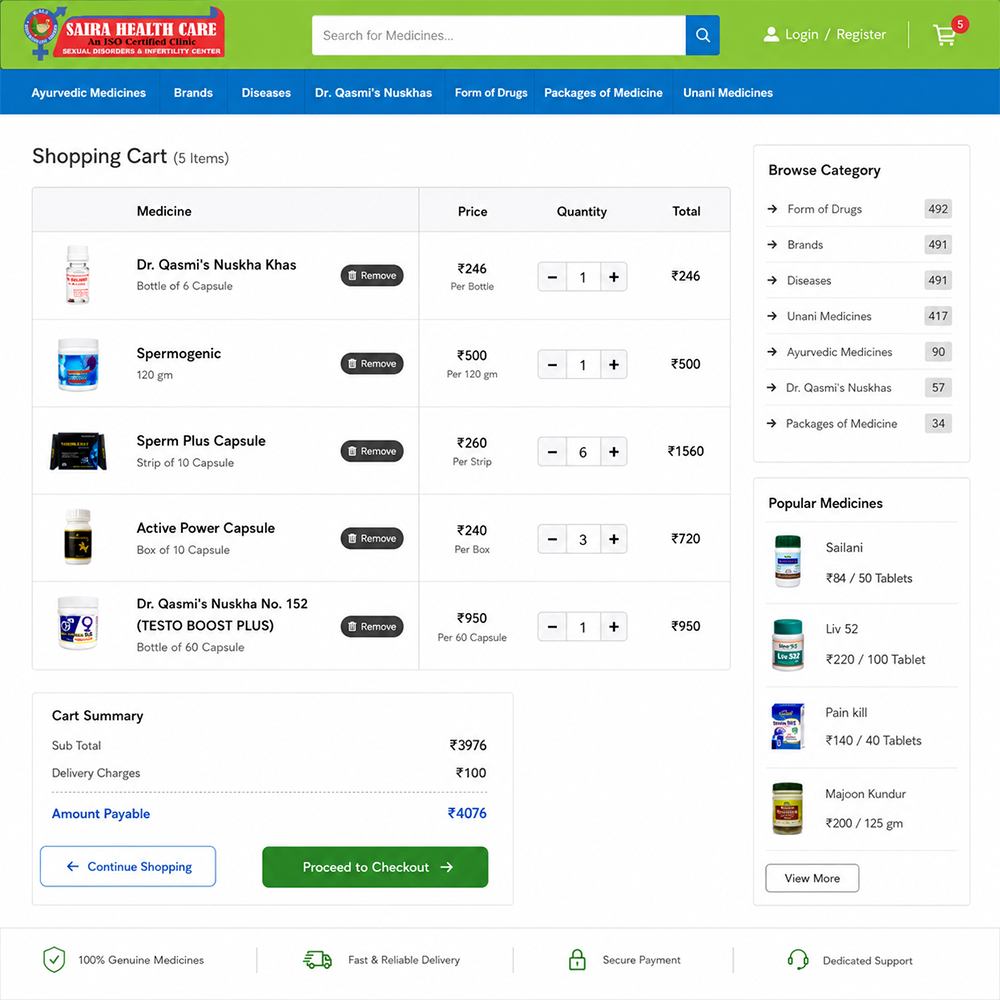Remove Sperm Plus Capsule from cart
This screenshot has height=1000, width=1000.
[x=372, y=451]
